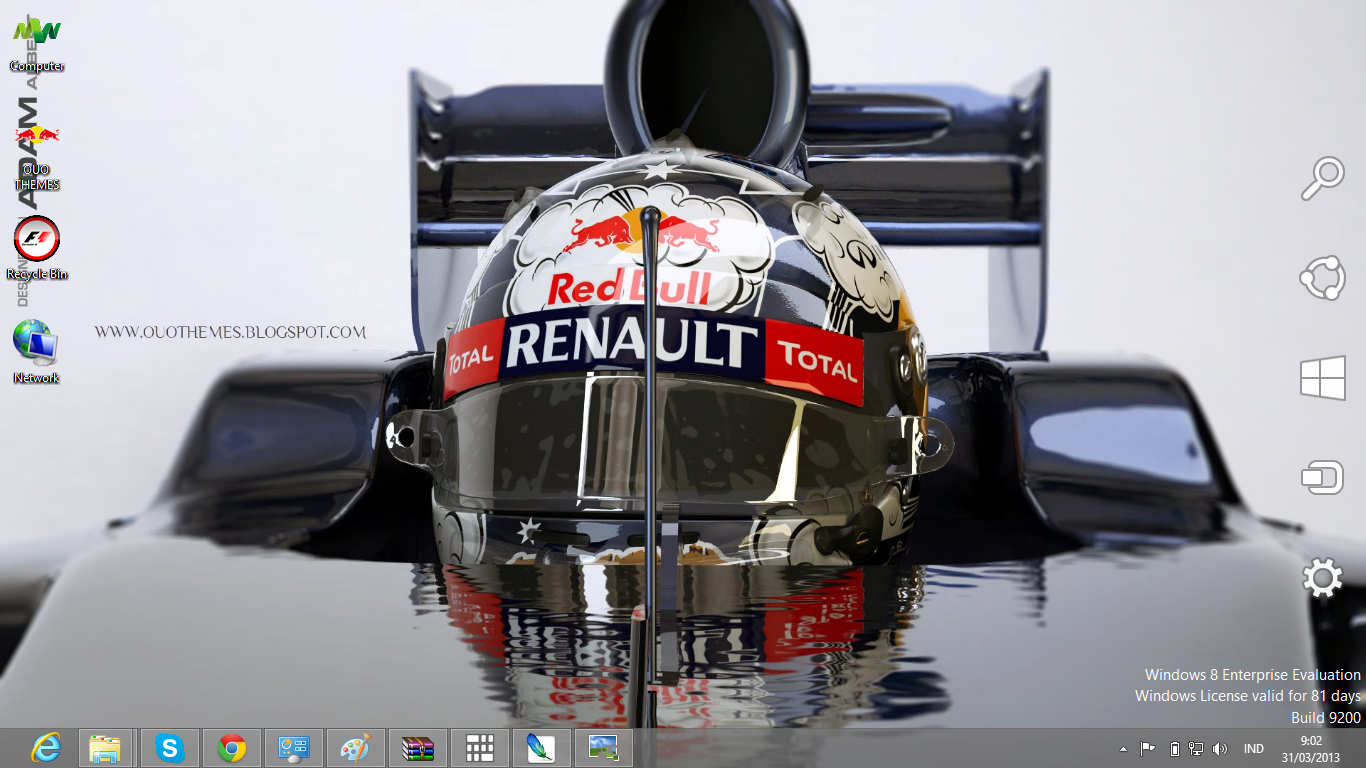Viewport: 1366px width, 768px height.
Task: Launch Skype from the taskbar
Action: tap(170, 748)
